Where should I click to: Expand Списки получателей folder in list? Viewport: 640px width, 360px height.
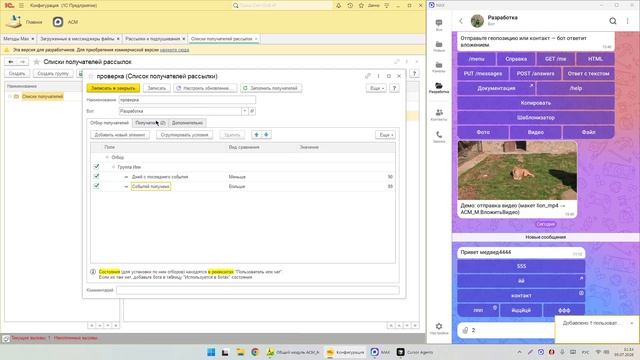click(10, 97)
